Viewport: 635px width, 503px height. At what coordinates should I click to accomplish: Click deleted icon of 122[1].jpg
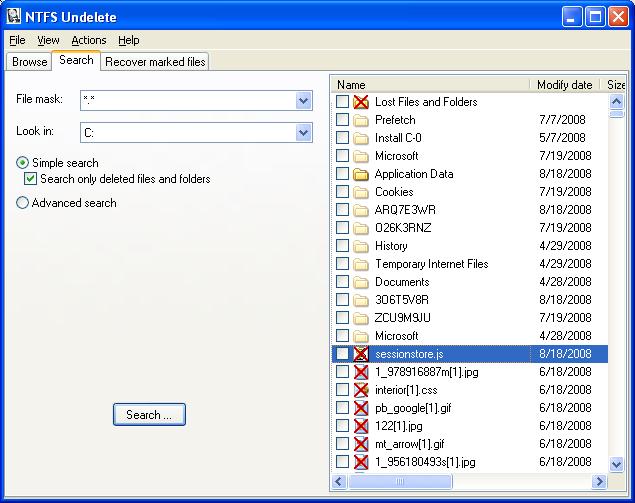point(361,426)
